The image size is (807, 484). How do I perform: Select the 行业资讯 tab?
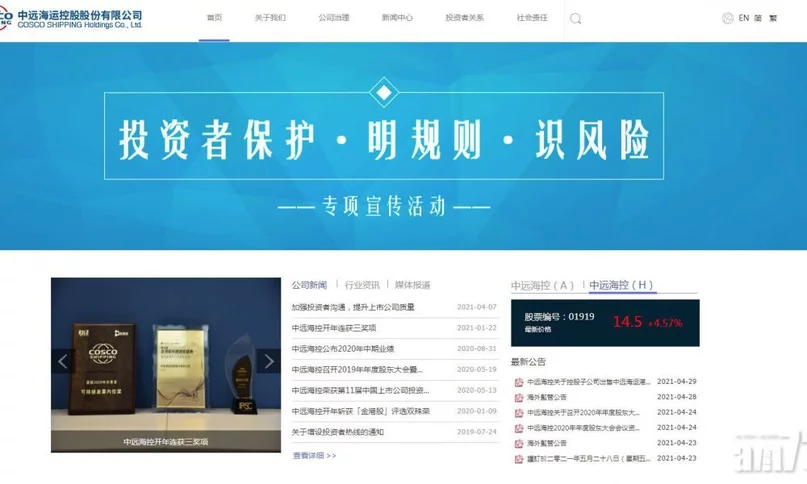(x=362, y=285)
